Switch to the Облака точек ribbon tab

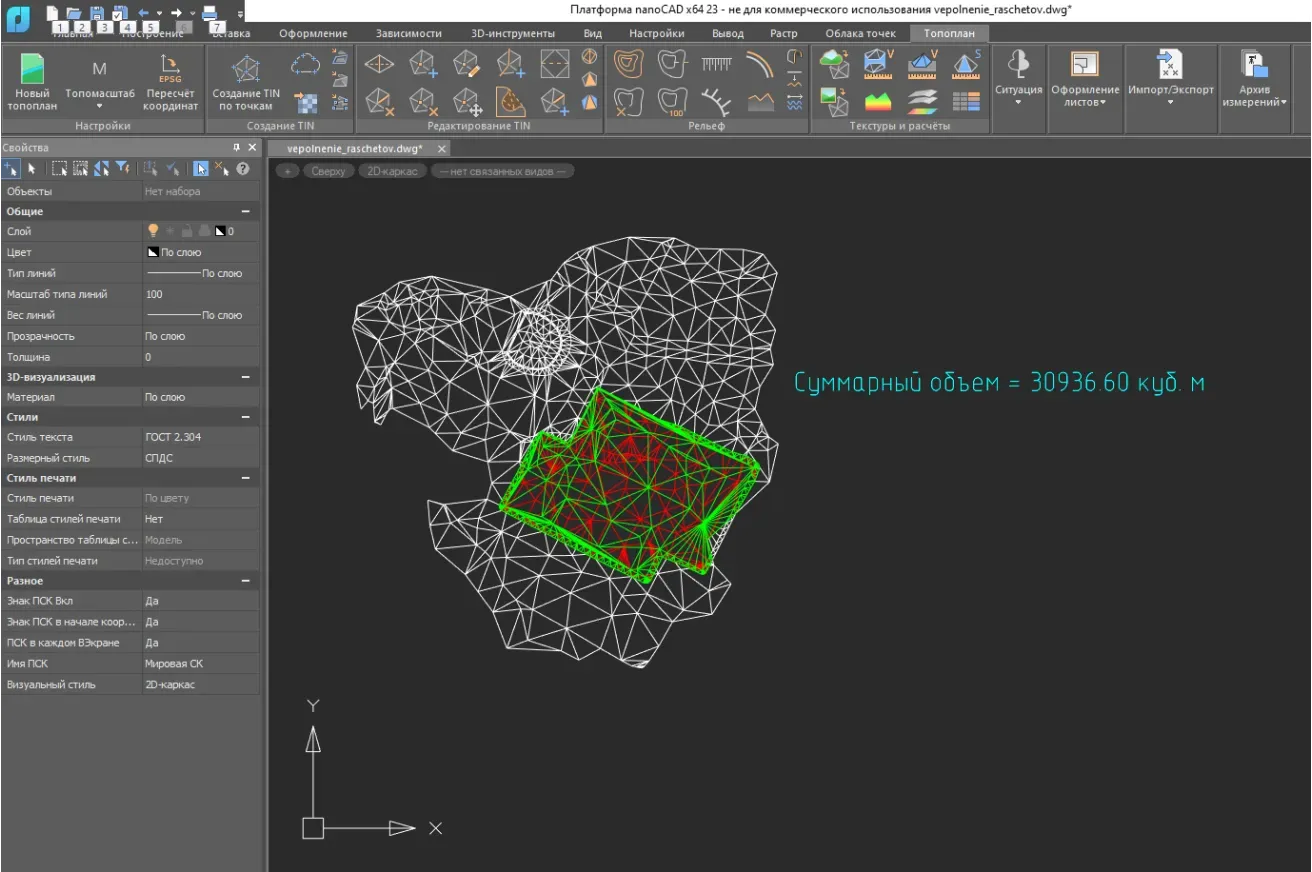[860, 33]
